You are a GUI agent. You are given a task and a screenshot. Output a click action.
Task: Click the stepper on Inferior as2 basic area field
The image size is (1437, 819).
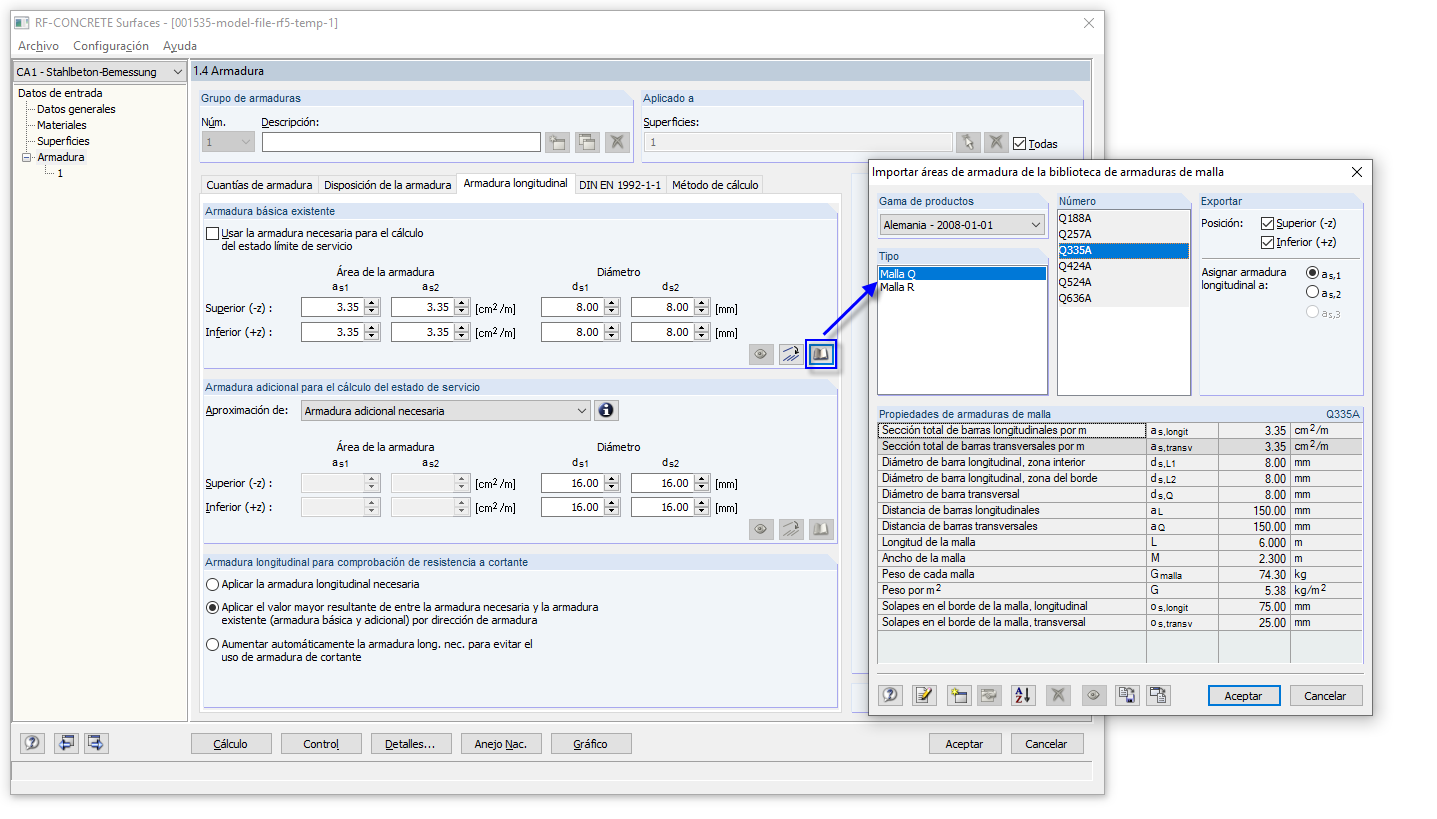[462, 332]
